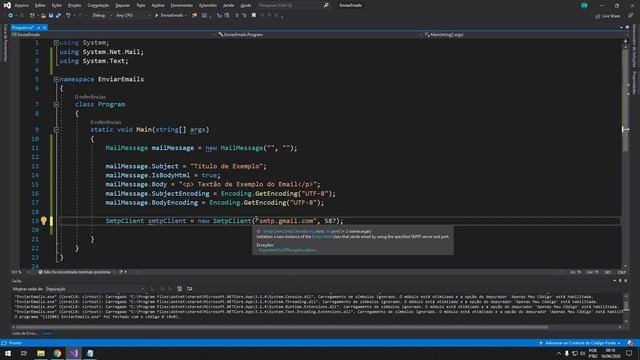Click the ArgumentOutOfRangeException link in tooltip
640x360 pixels.
click(x=287, y=250)
